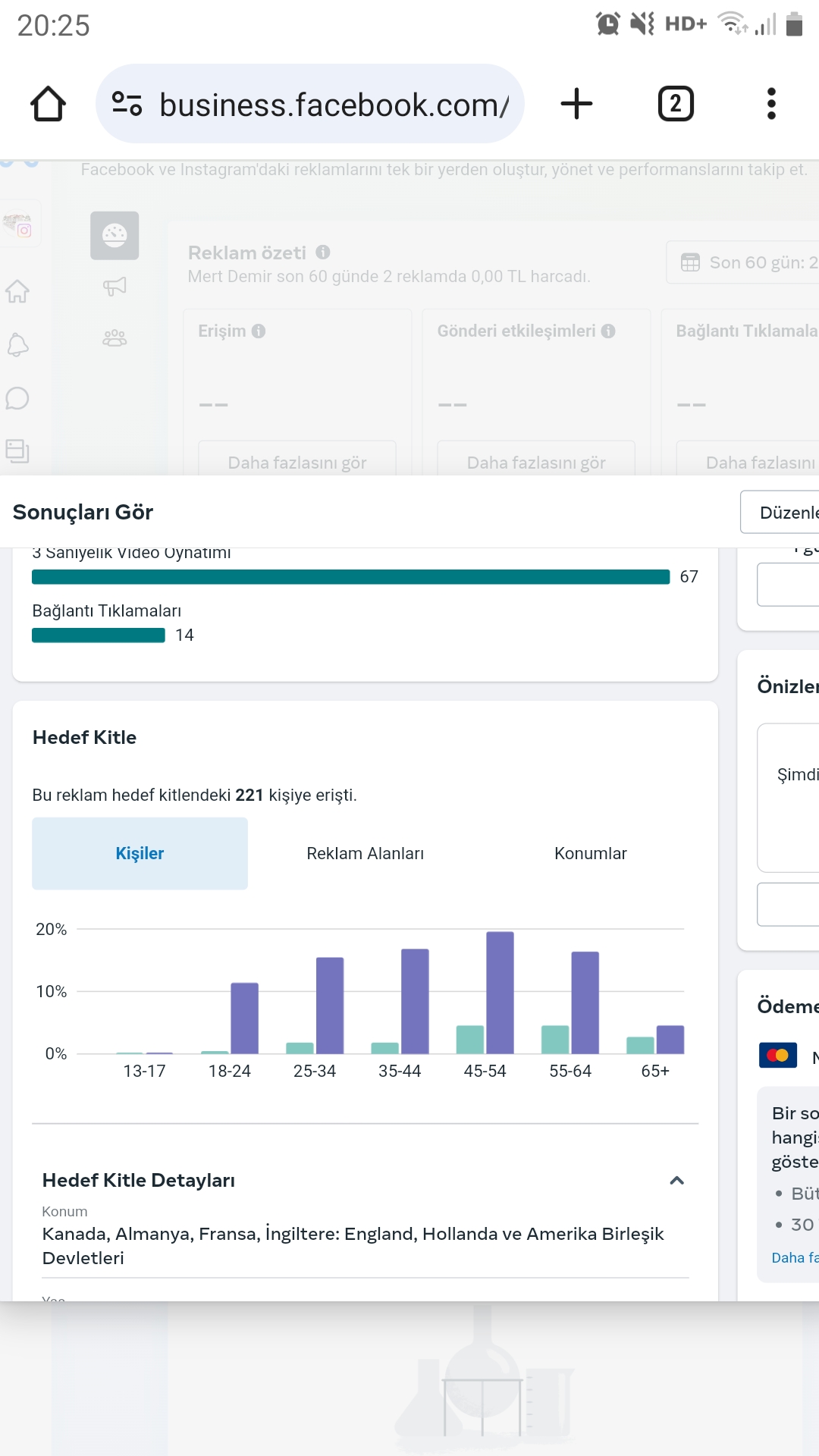This screenshot has width=819, height=1456.
Task: Click the 45-54 purple chart bar
Action: click(500, 992)
